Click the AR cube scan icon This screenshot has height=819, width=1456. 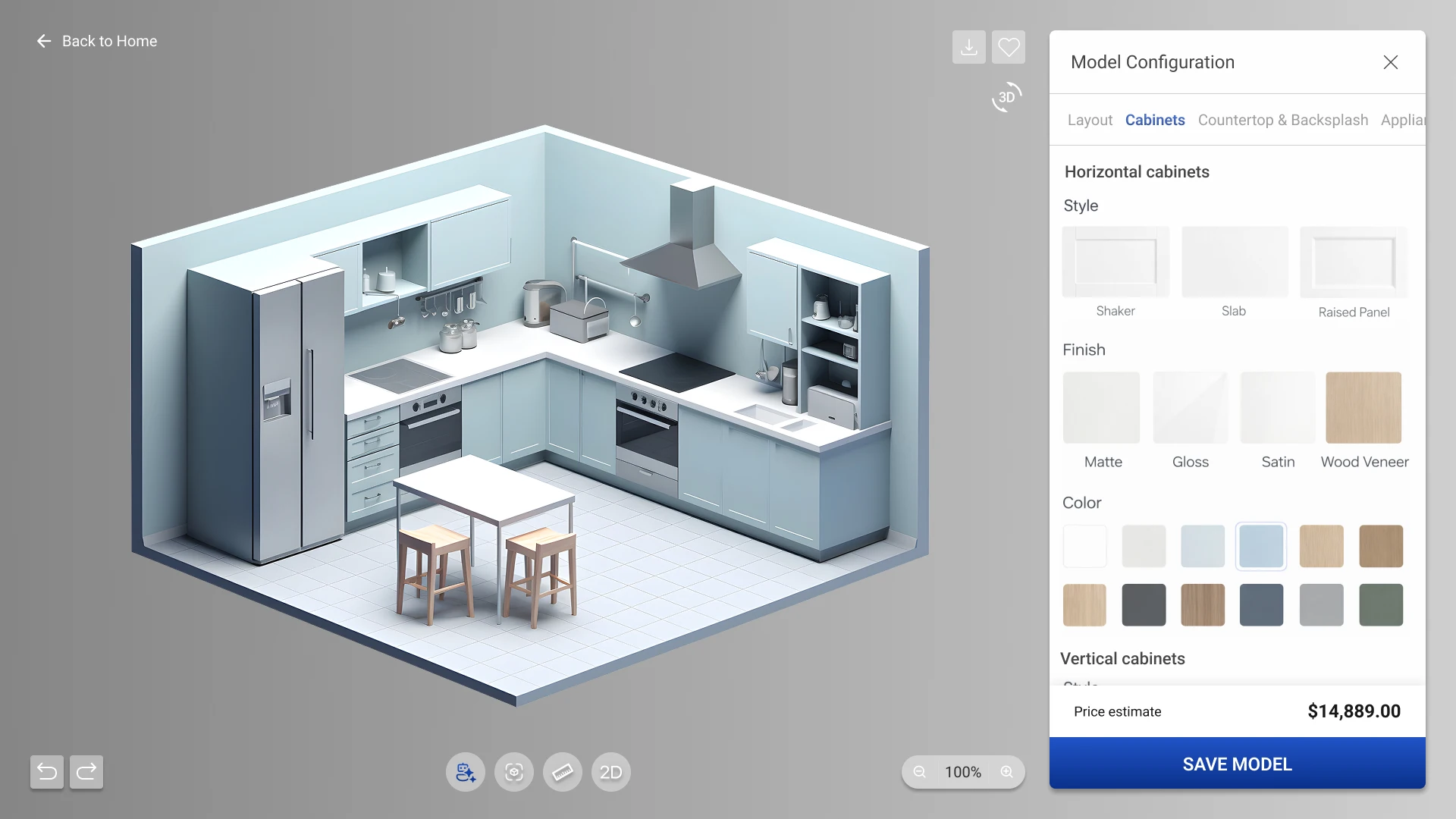(x=514, y=772)
